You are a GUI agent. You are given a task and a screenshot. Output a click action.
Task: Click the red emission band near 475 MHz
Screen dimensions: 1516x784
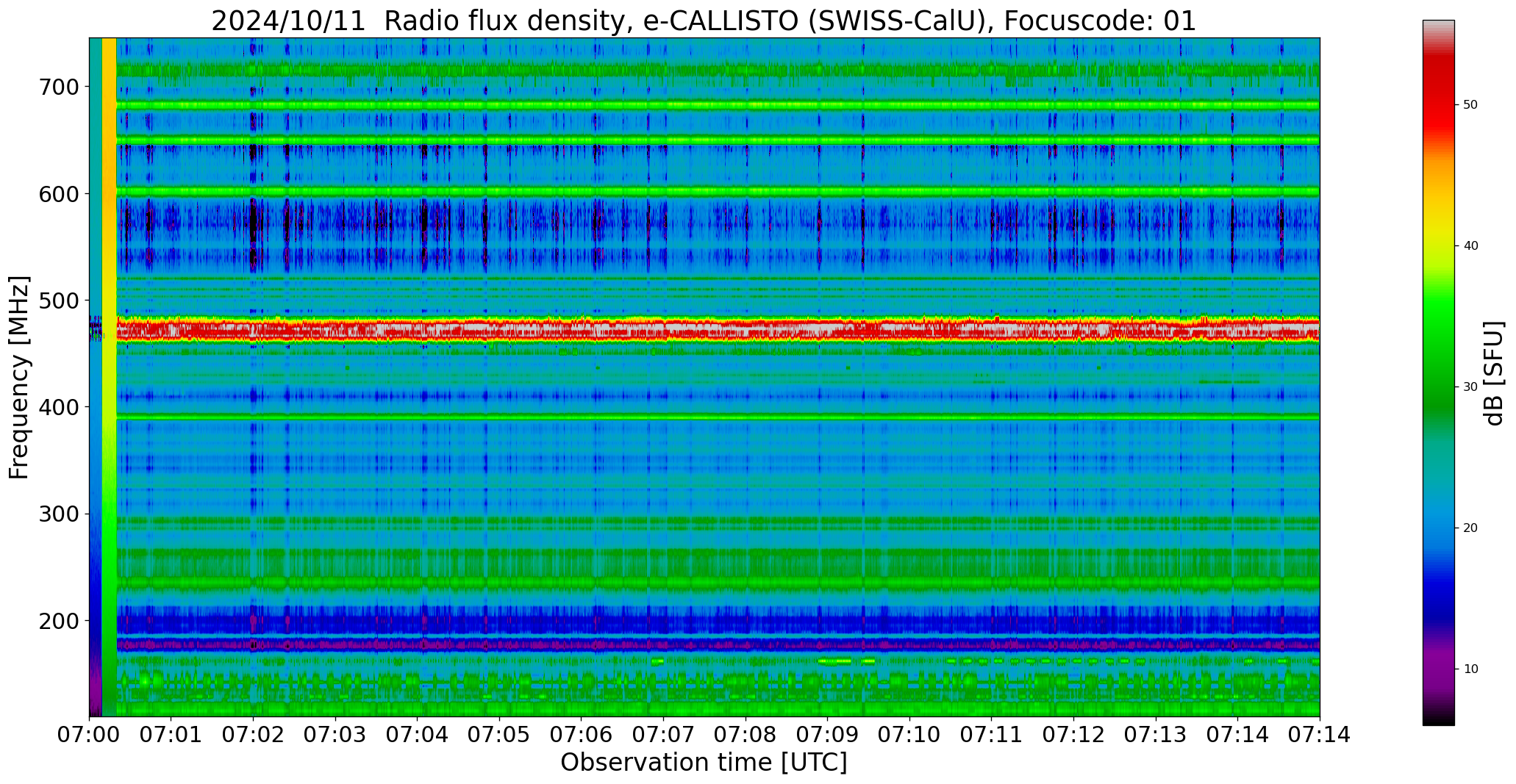(x=718, y=331)
